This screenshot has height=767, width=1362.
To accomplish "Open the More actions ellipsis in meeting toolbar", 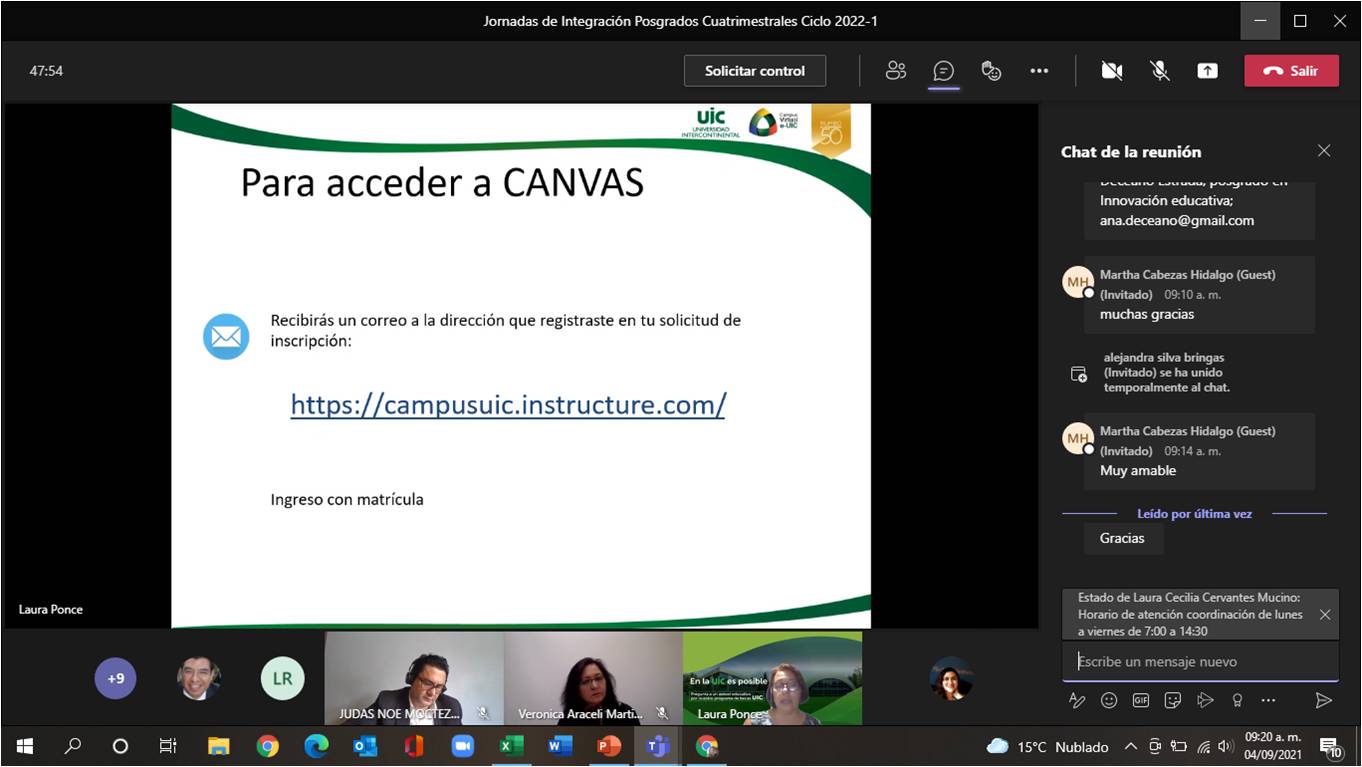I will pyautogui.click(x=1039, y=71).
